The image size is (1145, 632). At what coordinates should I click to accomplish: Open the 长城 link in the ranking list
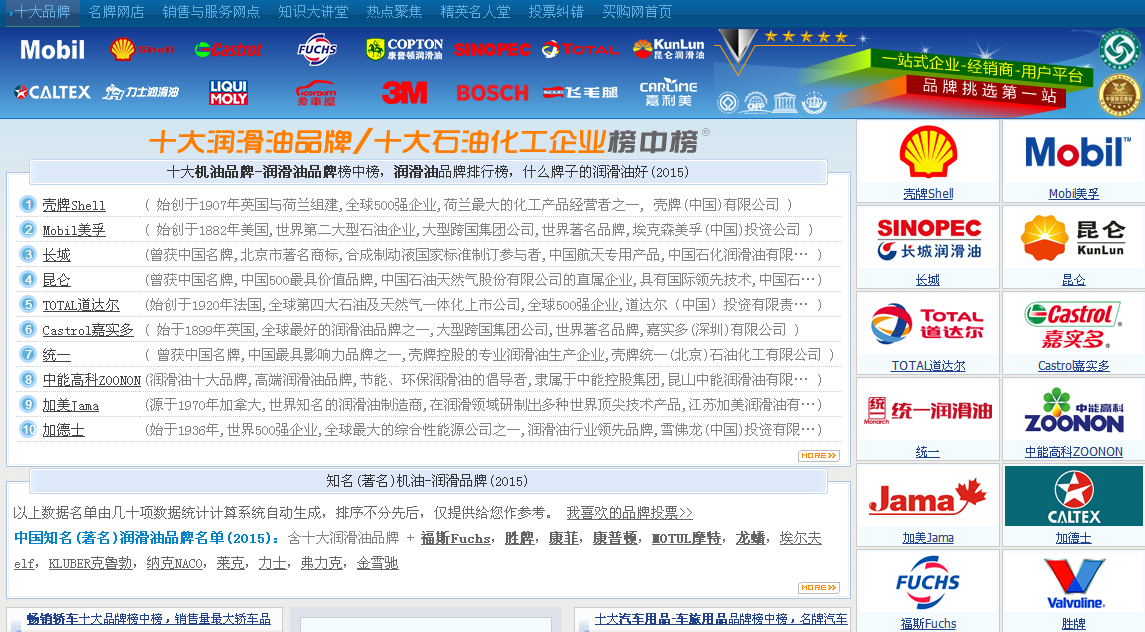click(x=56, y=255)
